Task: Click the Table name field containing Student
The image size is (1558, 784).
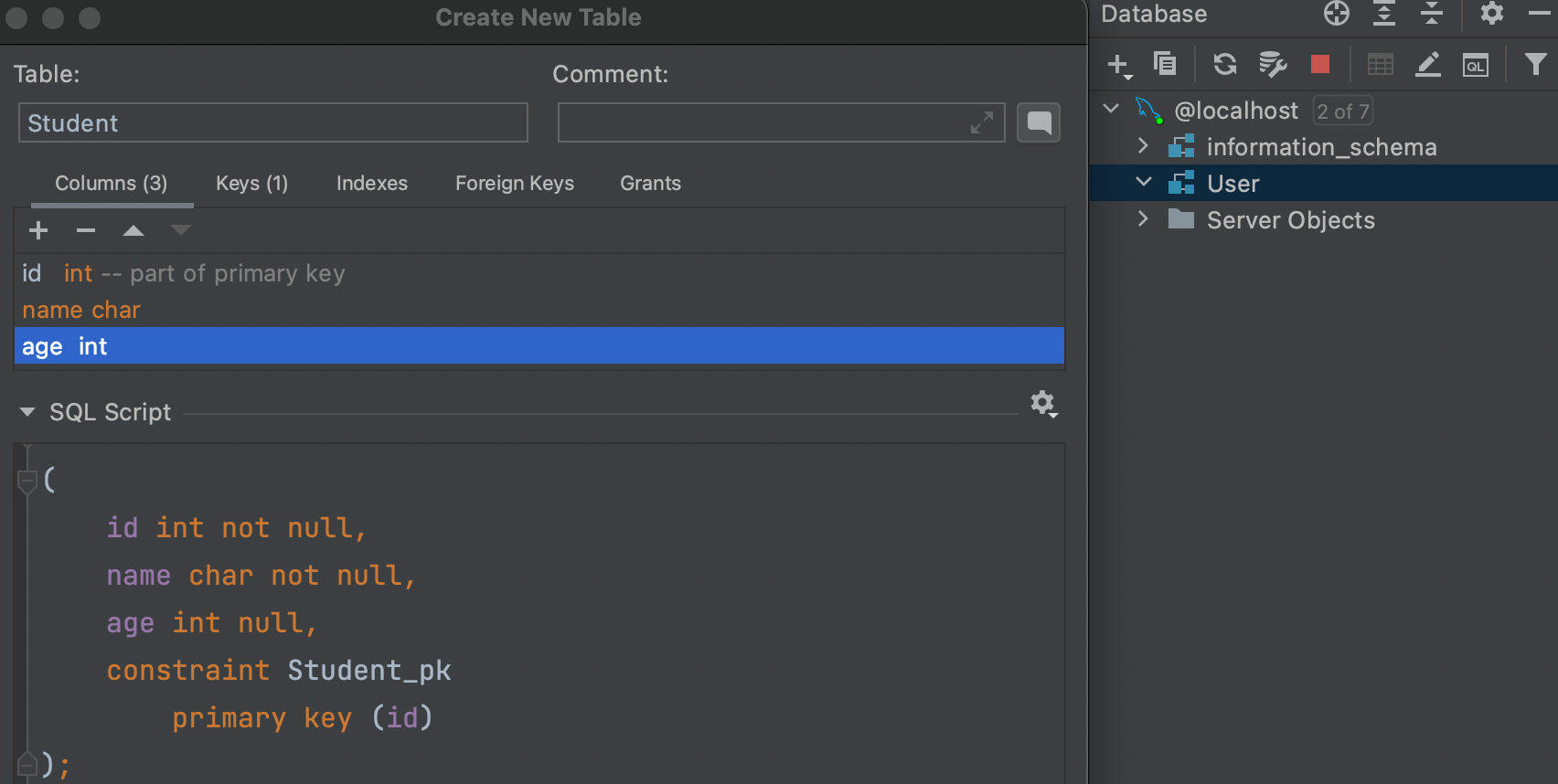Action: tap(273, 122)
